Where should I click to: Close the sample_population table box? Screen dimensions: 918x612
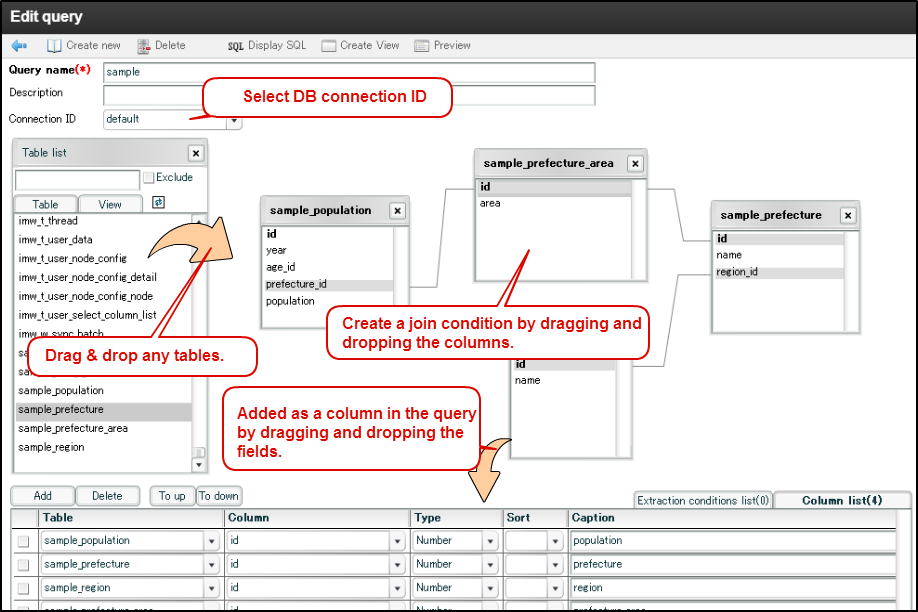coord(397,211)
